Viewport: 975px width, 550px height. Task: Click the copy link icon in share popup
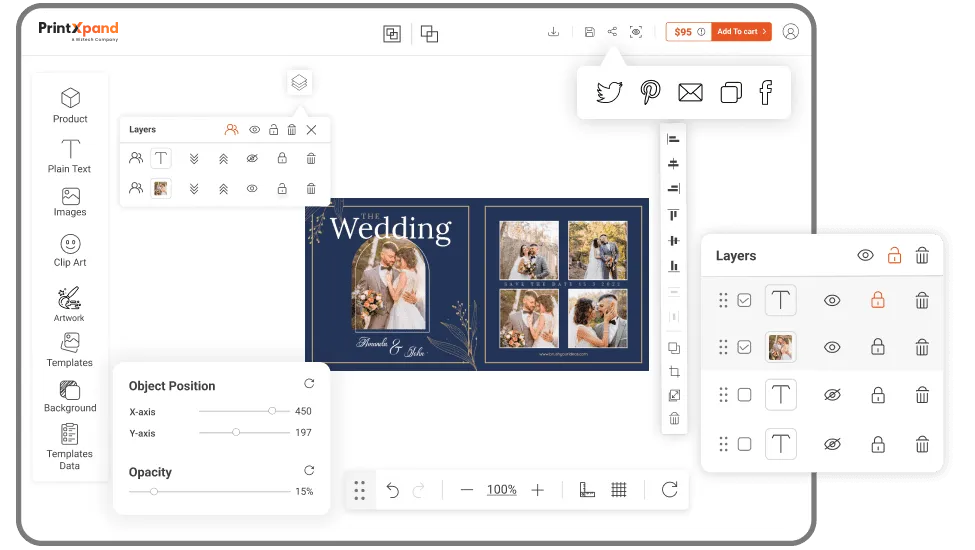click(x=731, y=93)
